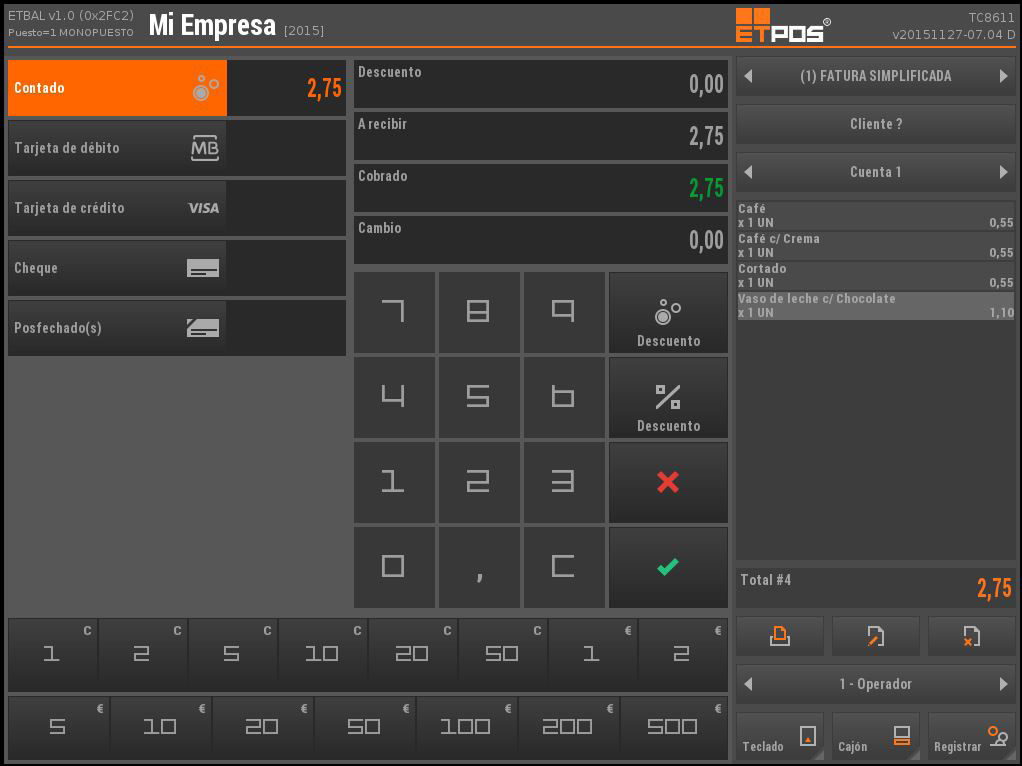
Task: Tap keypad digit 4
Action: click(x=394, y=398)
